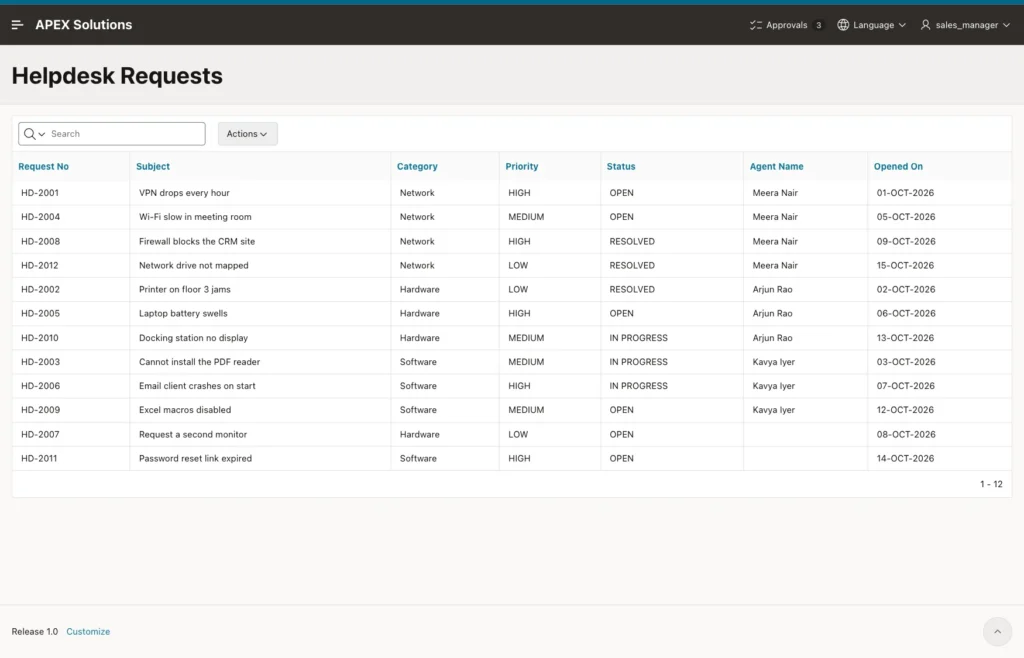Click the Release 1.0 footer text
The height and width of the screenshot is (658, 1024).
tap(35, 631)
